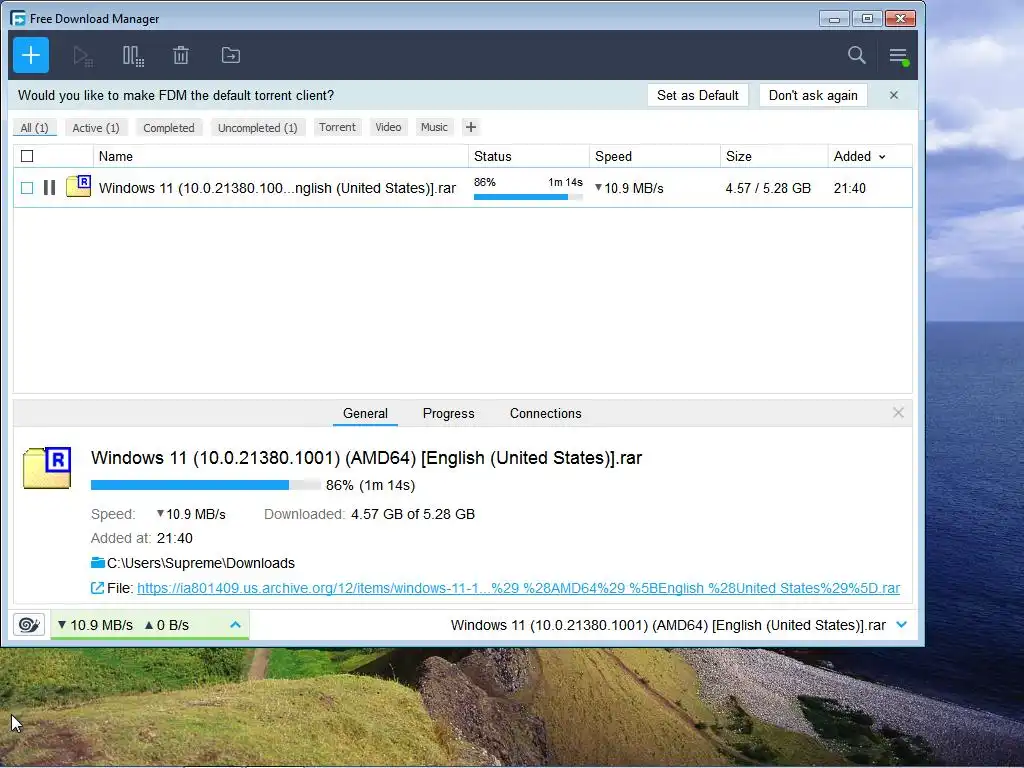The height and width of the screenshot is (768, 1024).
Task: Click the 10.9 MB/s download speed in status bar
Action: (x=95, y=625)
